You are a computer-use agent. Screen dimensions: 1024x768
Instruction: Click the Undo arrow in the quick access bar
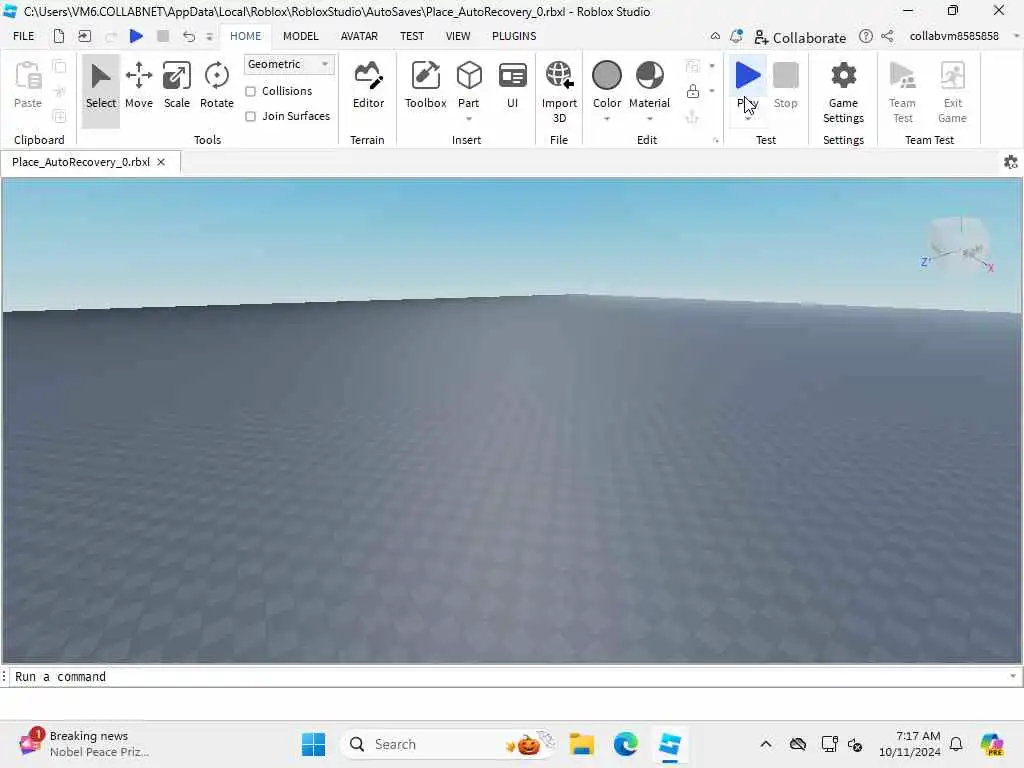click(189, 36)
